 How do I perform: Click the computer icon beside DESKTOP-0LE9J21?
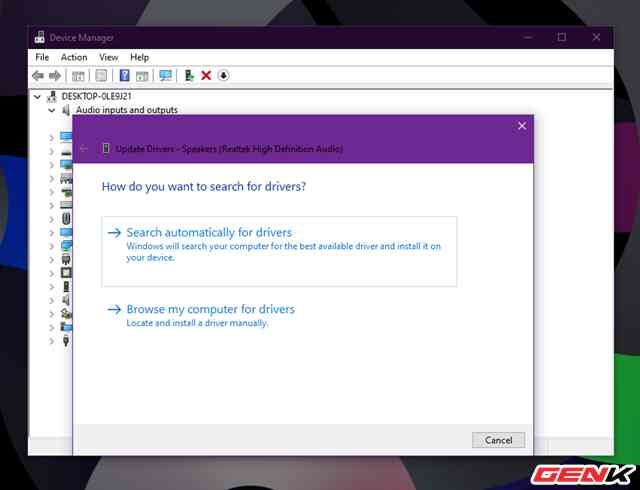click(51, 96)
